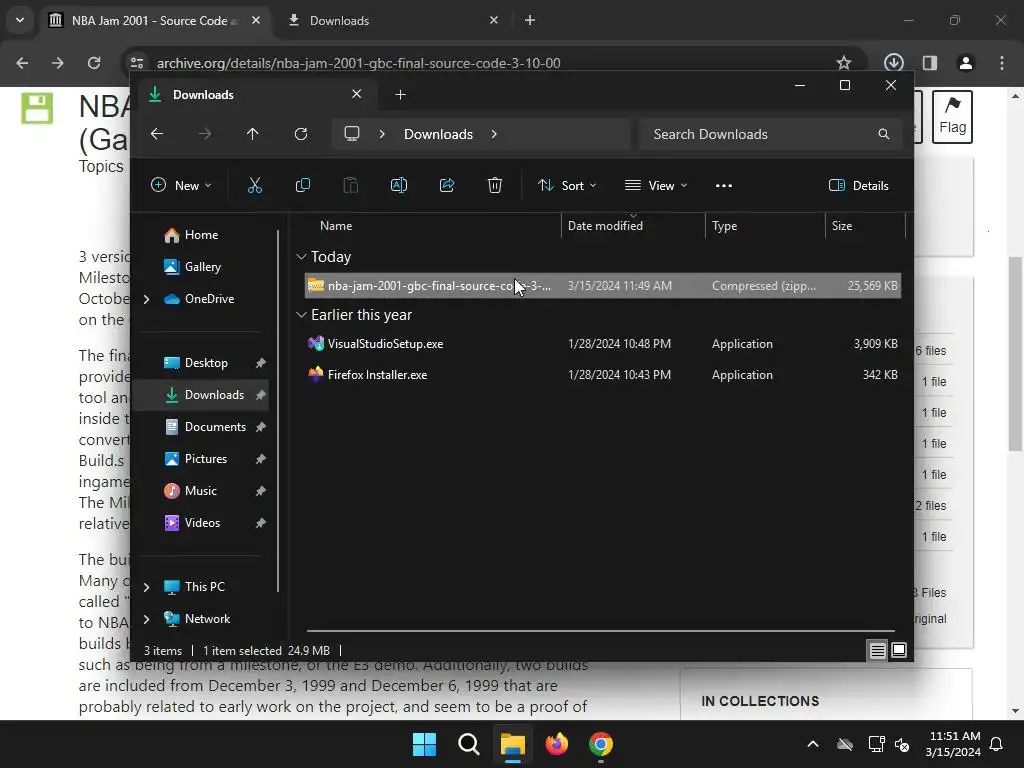Click the Cut scissors icon in Explorer toolbar

[255, 185]
